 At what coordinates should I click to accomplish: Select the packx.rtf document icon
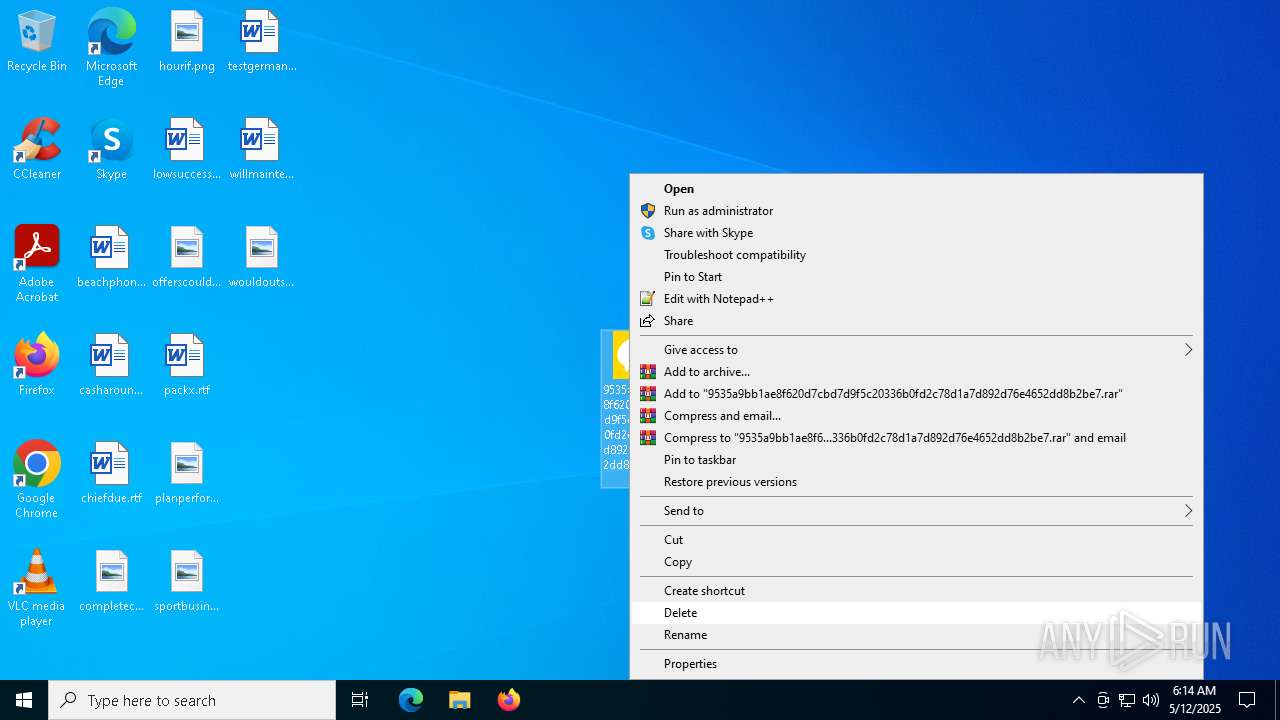[187, 366]
